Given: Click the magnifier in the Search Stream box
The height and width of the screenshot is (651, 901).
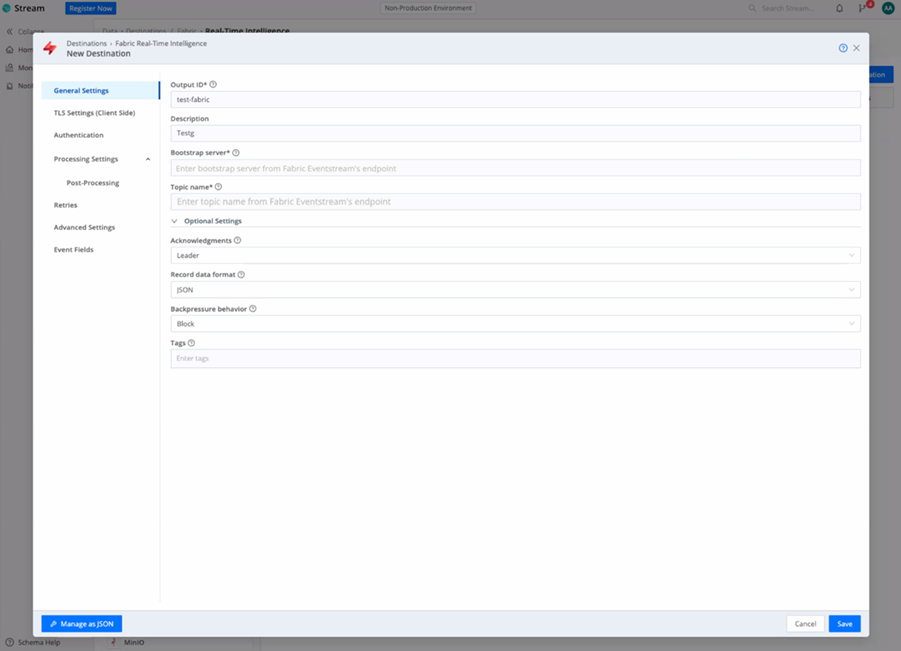Looking at the screenshot, I should click(x=752, y=8).
